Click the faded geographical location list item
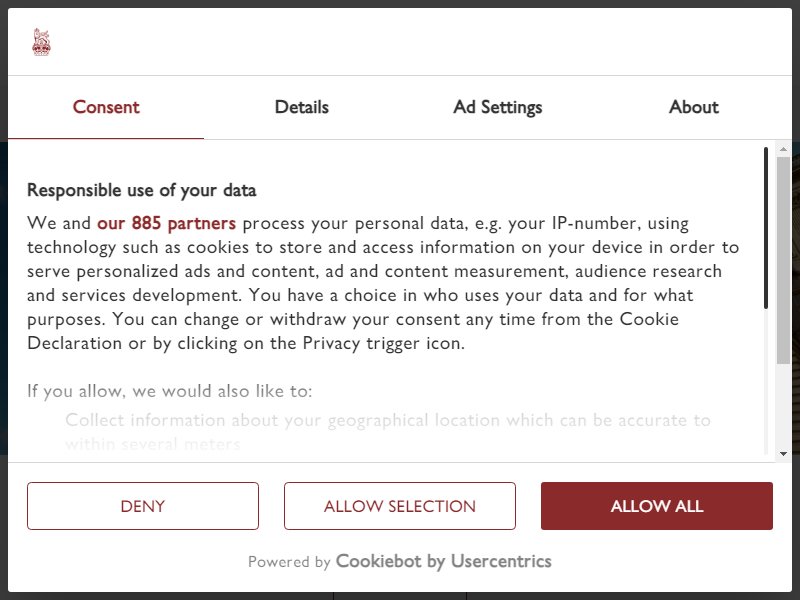 point(388,432)
